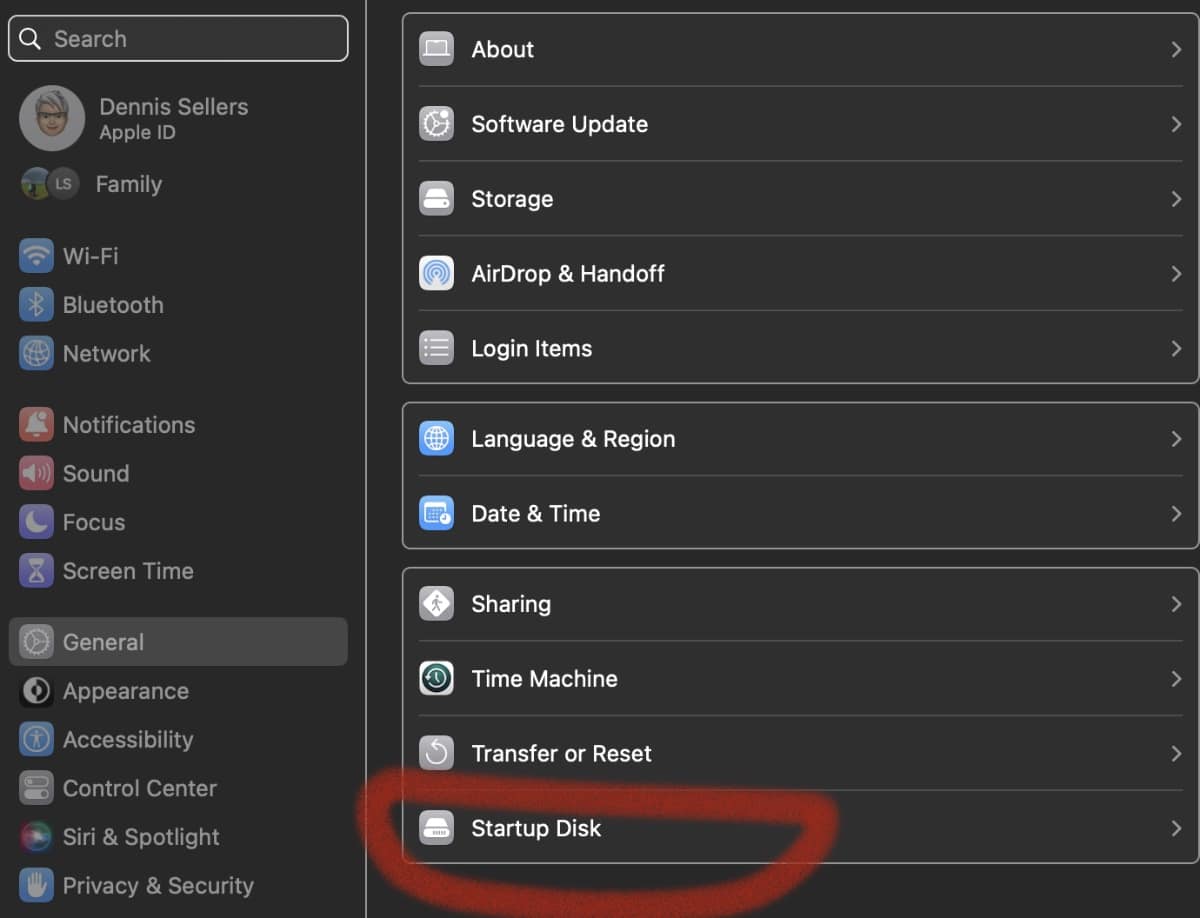The height and width of the screenshot is (918, 1200).
Task: Select the Bluetooth icon in sidebar
Action: coord(37,305)
